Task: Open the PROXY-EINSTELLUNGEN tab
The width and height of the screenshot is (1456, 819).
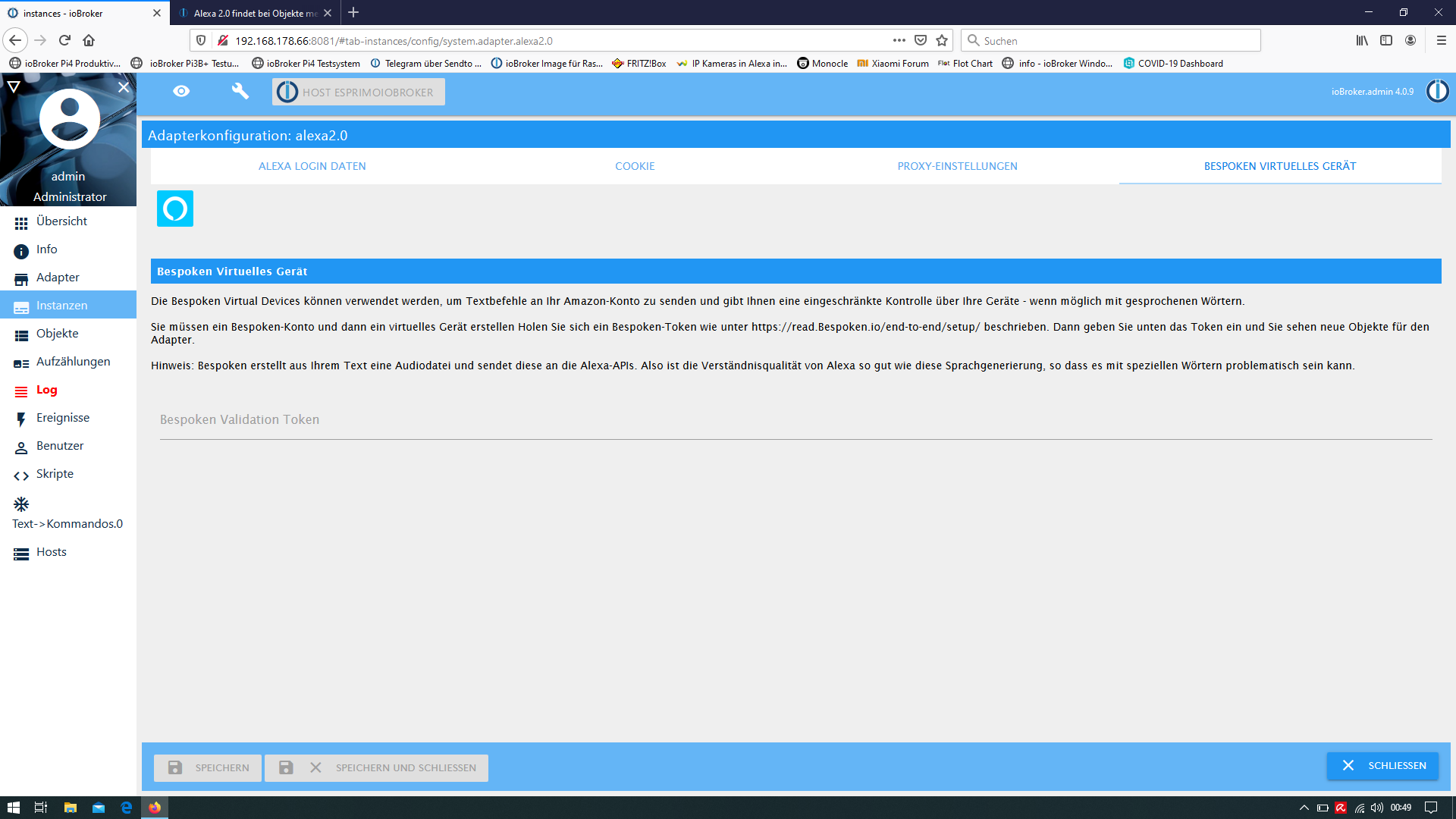Action: click(x=957, y=166)
